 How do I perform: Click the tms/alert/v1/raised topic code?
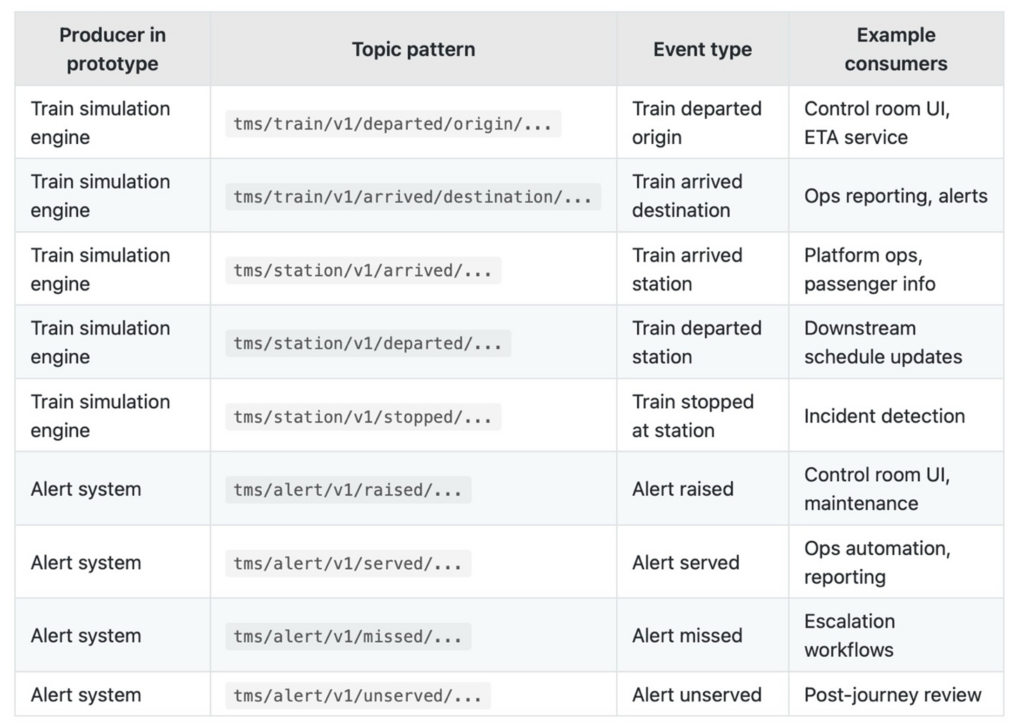click(x=347, y=489)
